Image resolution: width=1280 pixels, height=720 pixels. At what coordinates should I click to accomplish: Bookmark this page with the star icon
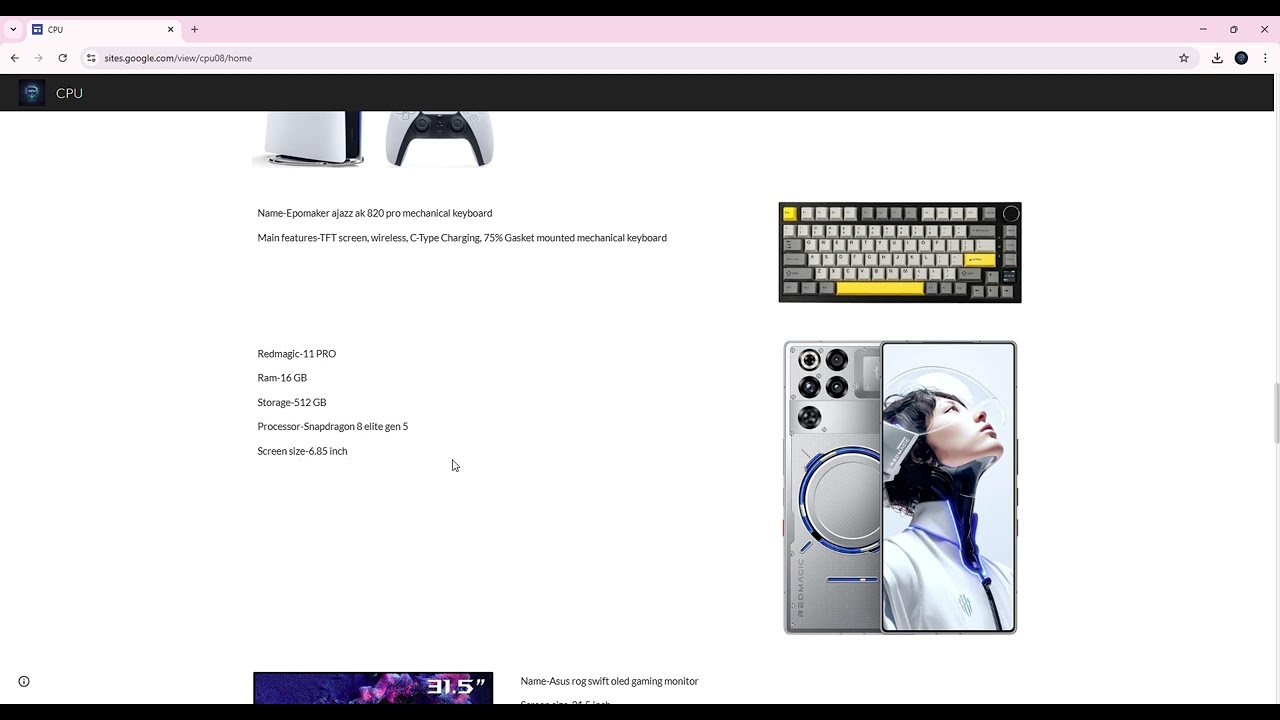pos(1184,58)
